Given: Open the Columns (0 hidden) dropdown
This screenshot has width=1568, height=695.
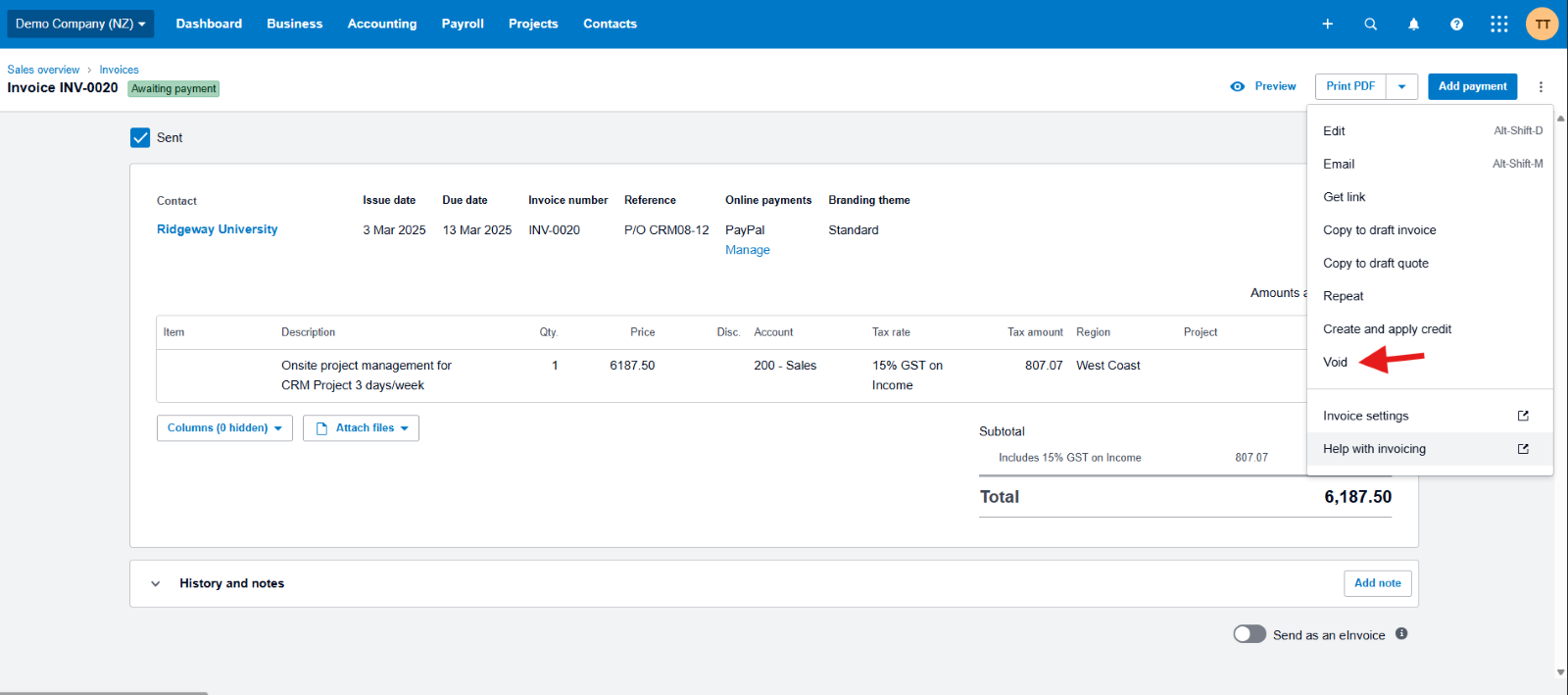Looking at the screenshot, I should pos(224,428).
